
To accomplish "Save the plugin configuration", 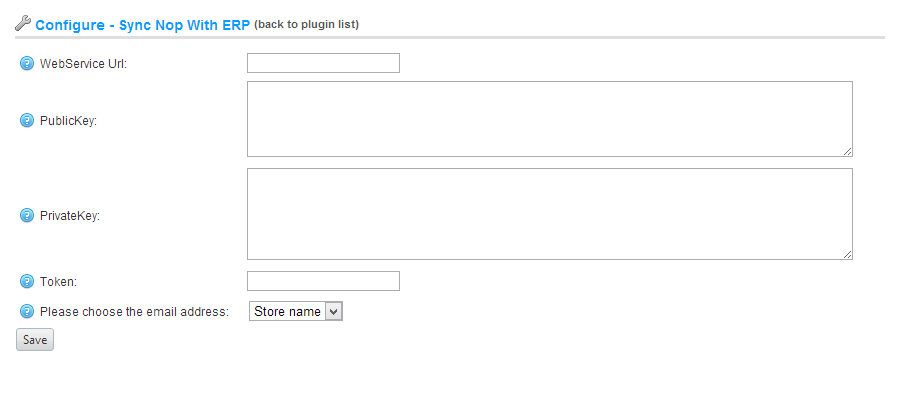I will click(35, 340).
